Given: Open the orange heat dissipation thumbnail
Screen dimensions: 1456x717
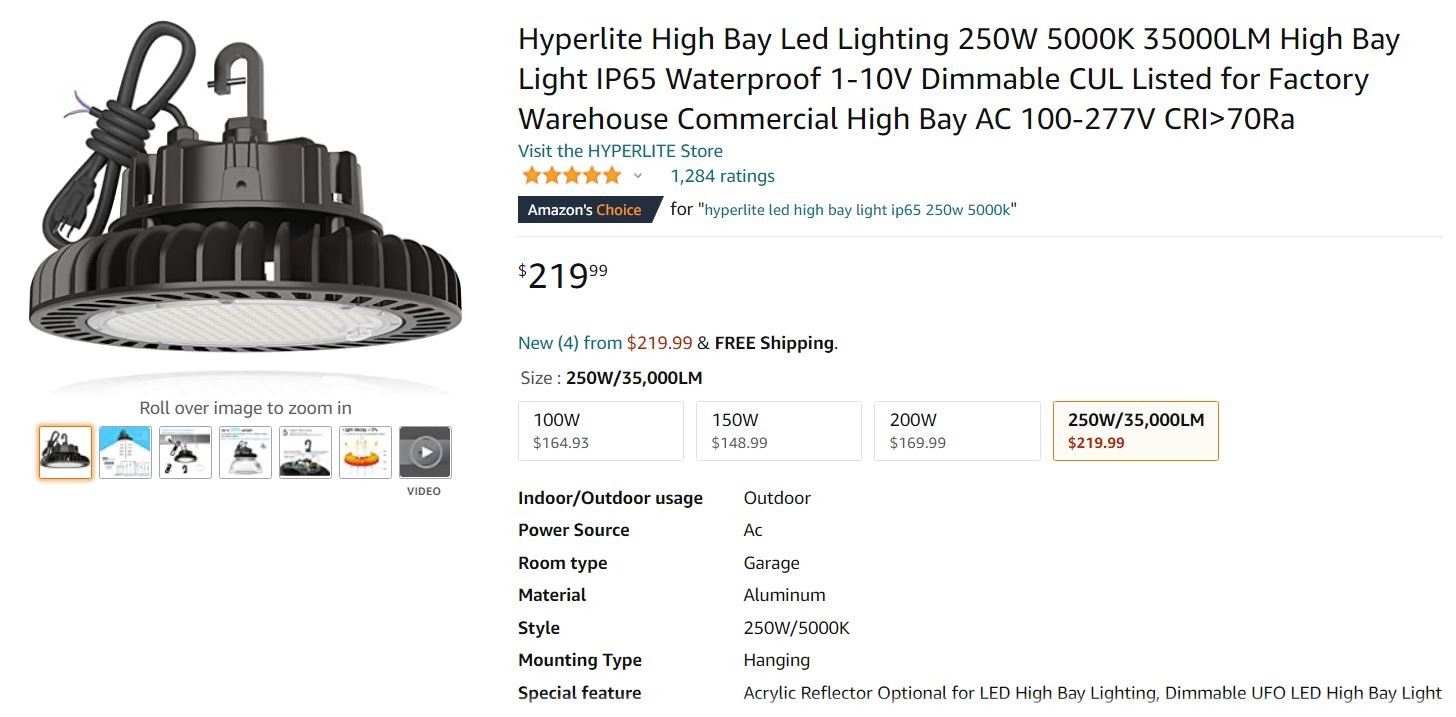Looking at the screenshot, I should [x=365, y=452].
